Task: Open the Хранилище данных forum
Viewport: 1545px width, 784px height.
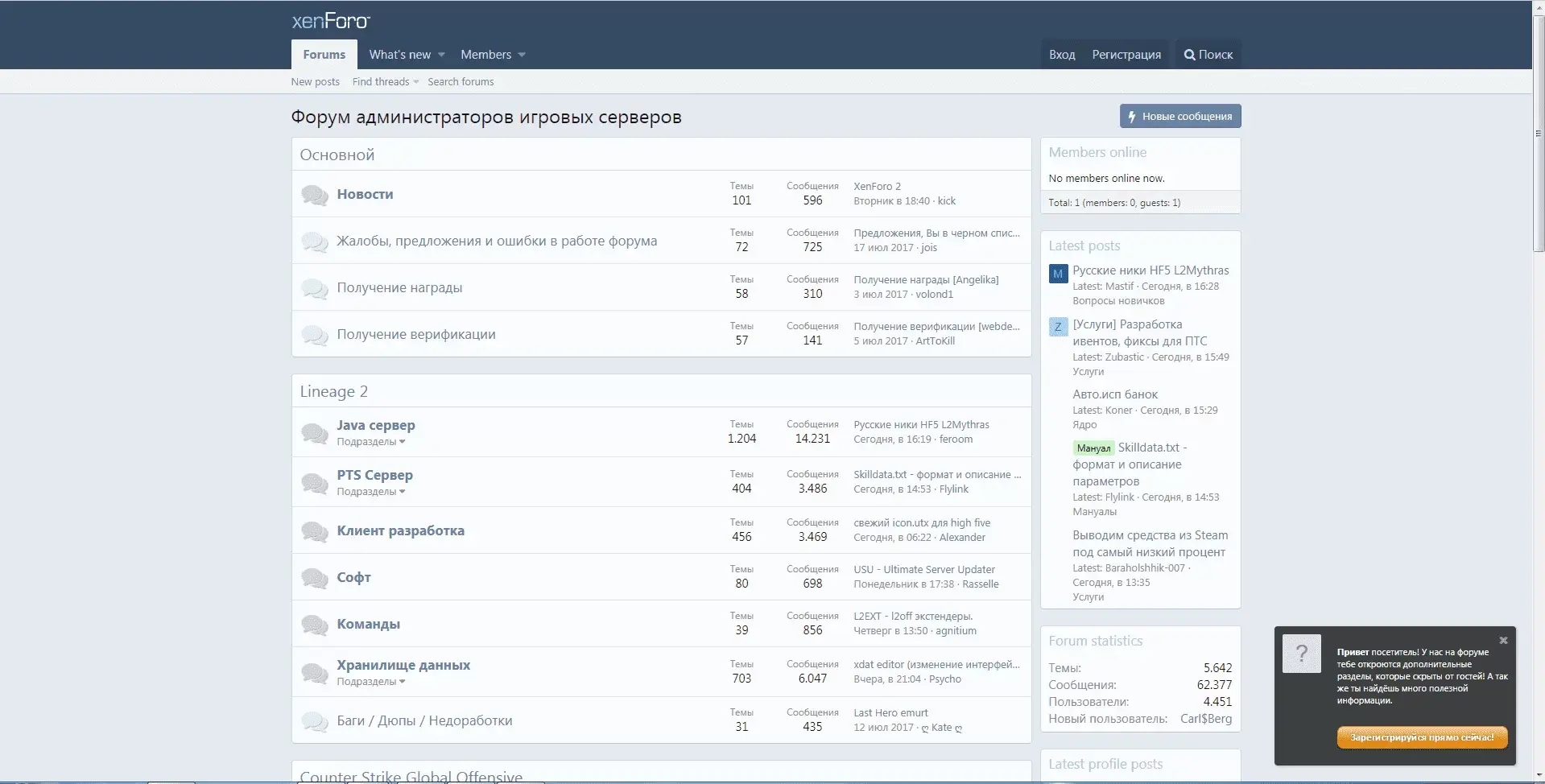Action: pyautogui.click(x=403, y=665)
